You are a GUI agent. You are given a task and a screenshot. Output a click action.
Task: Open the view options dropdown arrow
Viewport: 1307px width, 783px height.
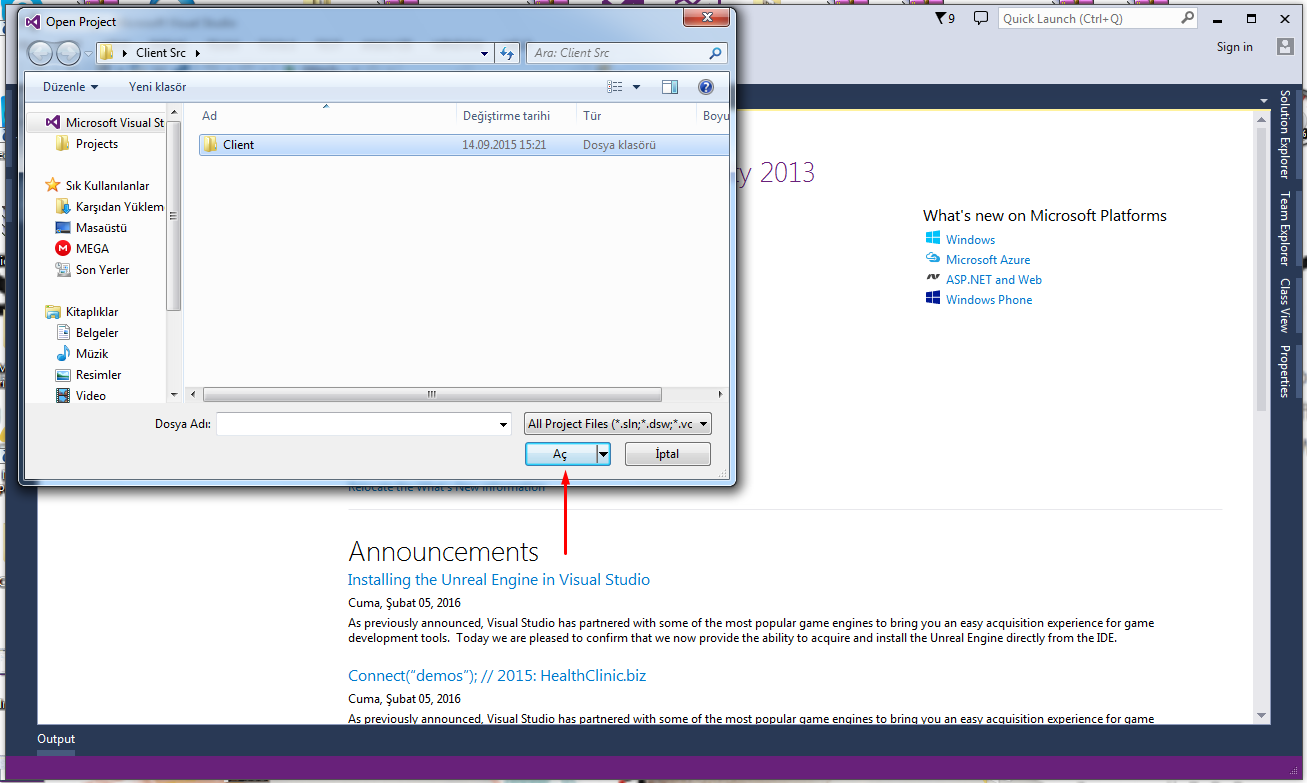637,87
